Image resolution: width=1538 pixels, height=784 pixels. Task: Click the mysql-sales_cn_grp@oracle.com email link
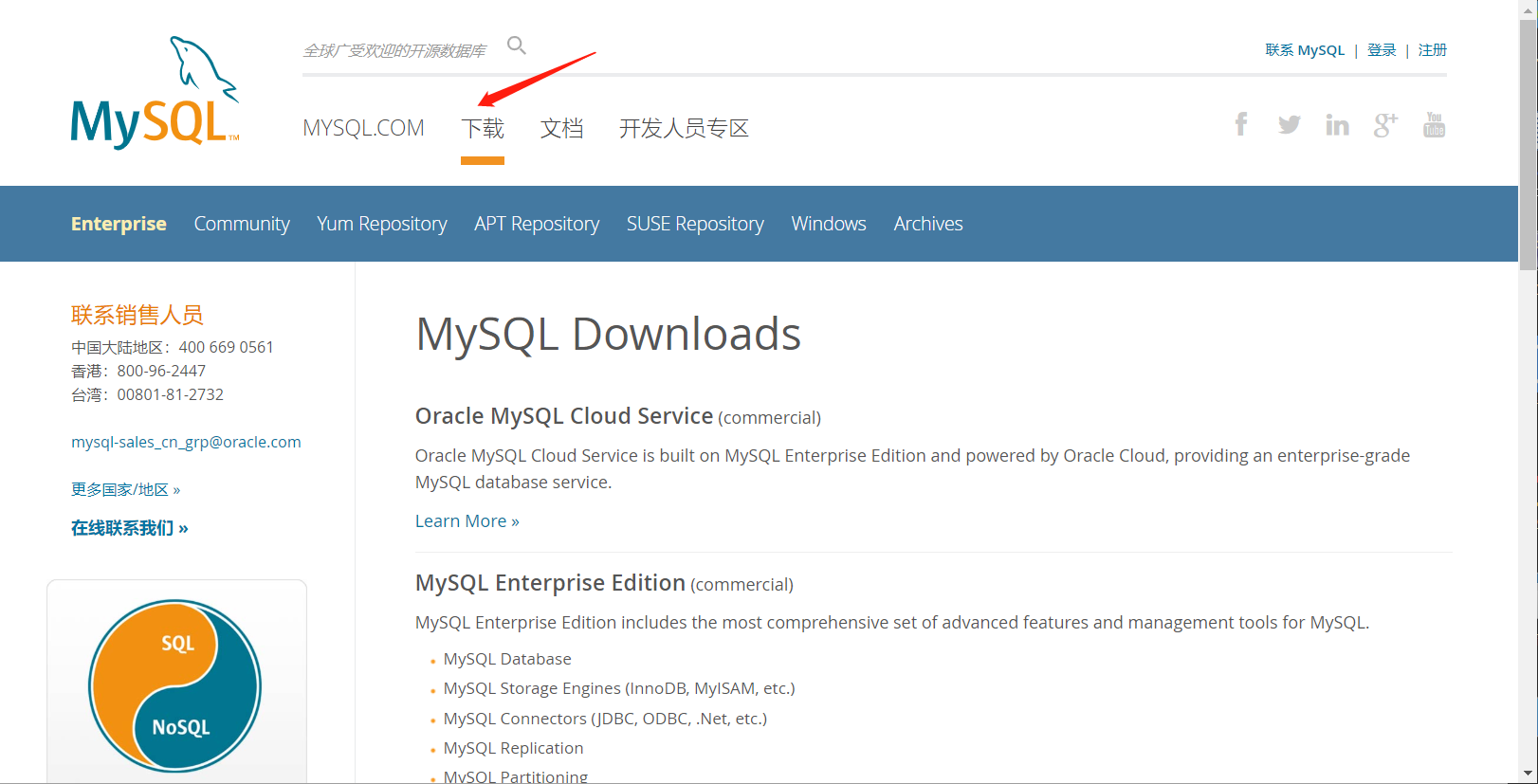[186, 442]
